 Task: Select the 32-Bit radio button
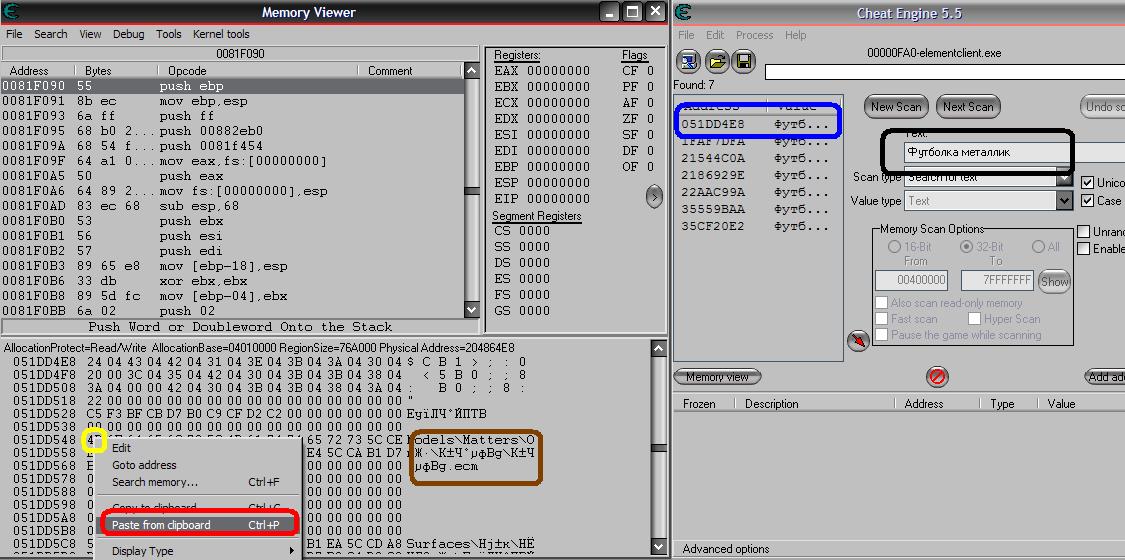pyautogui.click(x=966, y=247)
